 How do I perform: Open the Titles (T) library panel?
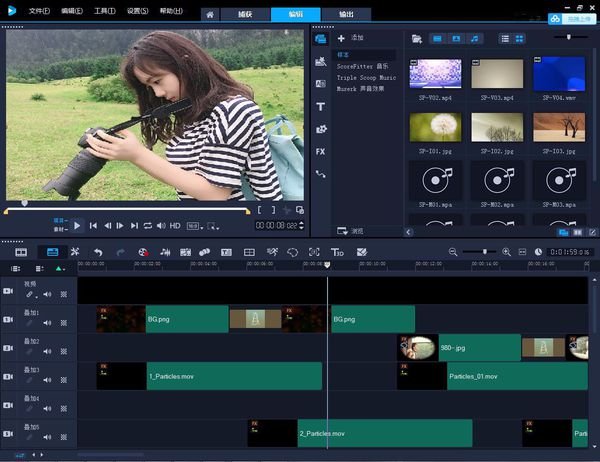pyautogui.click(x=321, y=106)
